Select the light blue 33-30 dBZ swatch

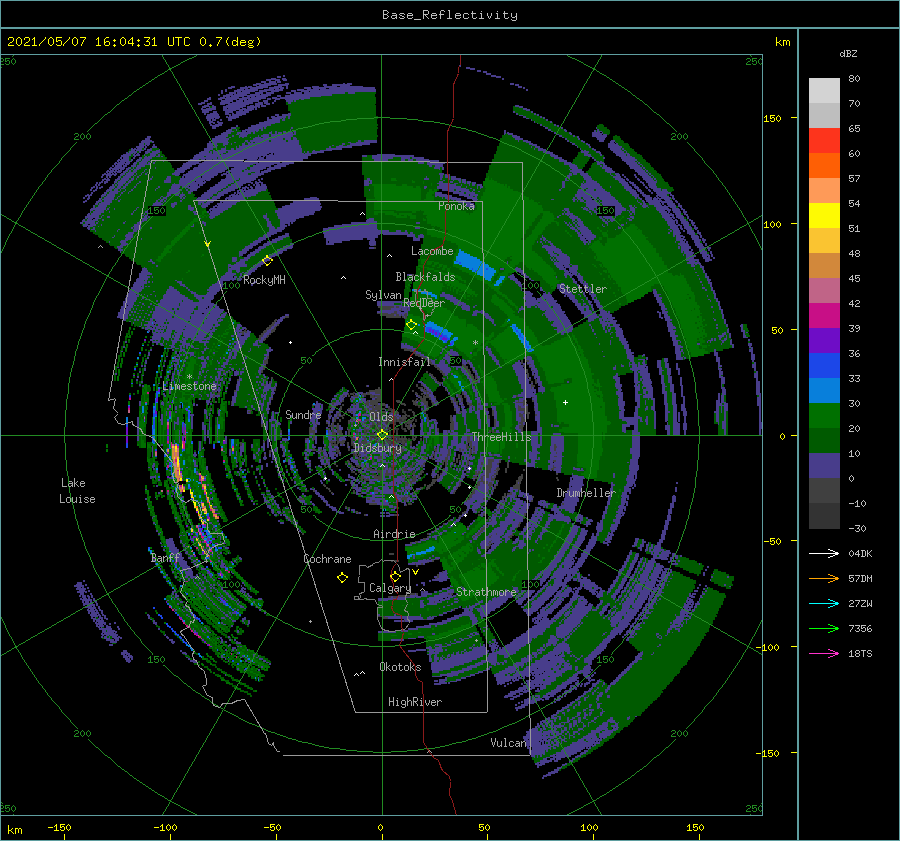(x=824, y=390)
